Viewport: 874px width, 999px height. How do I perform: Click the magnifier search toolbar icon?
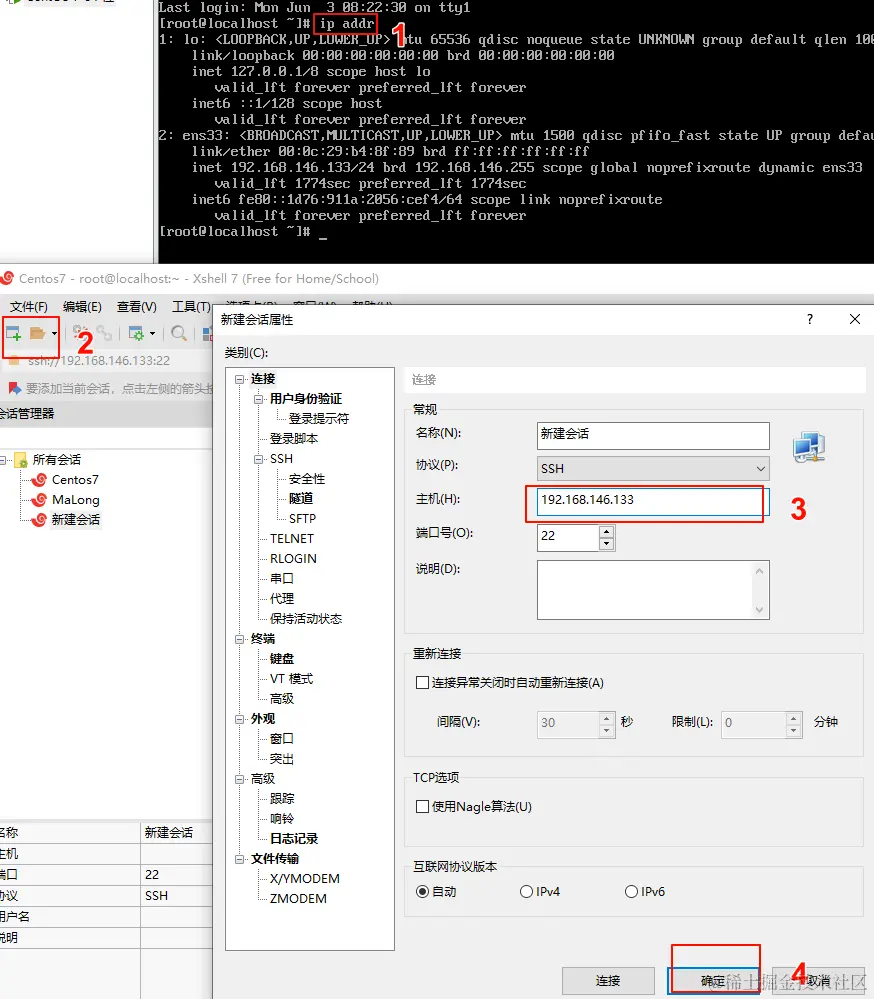(x=179, y=333)
